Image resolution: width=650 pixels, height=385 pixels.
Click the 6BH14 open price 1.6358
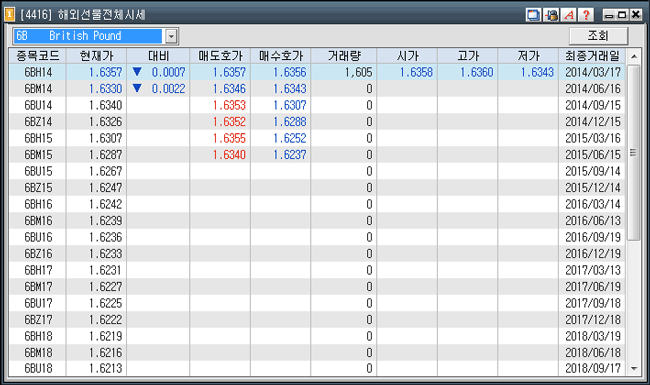[416, 72]
